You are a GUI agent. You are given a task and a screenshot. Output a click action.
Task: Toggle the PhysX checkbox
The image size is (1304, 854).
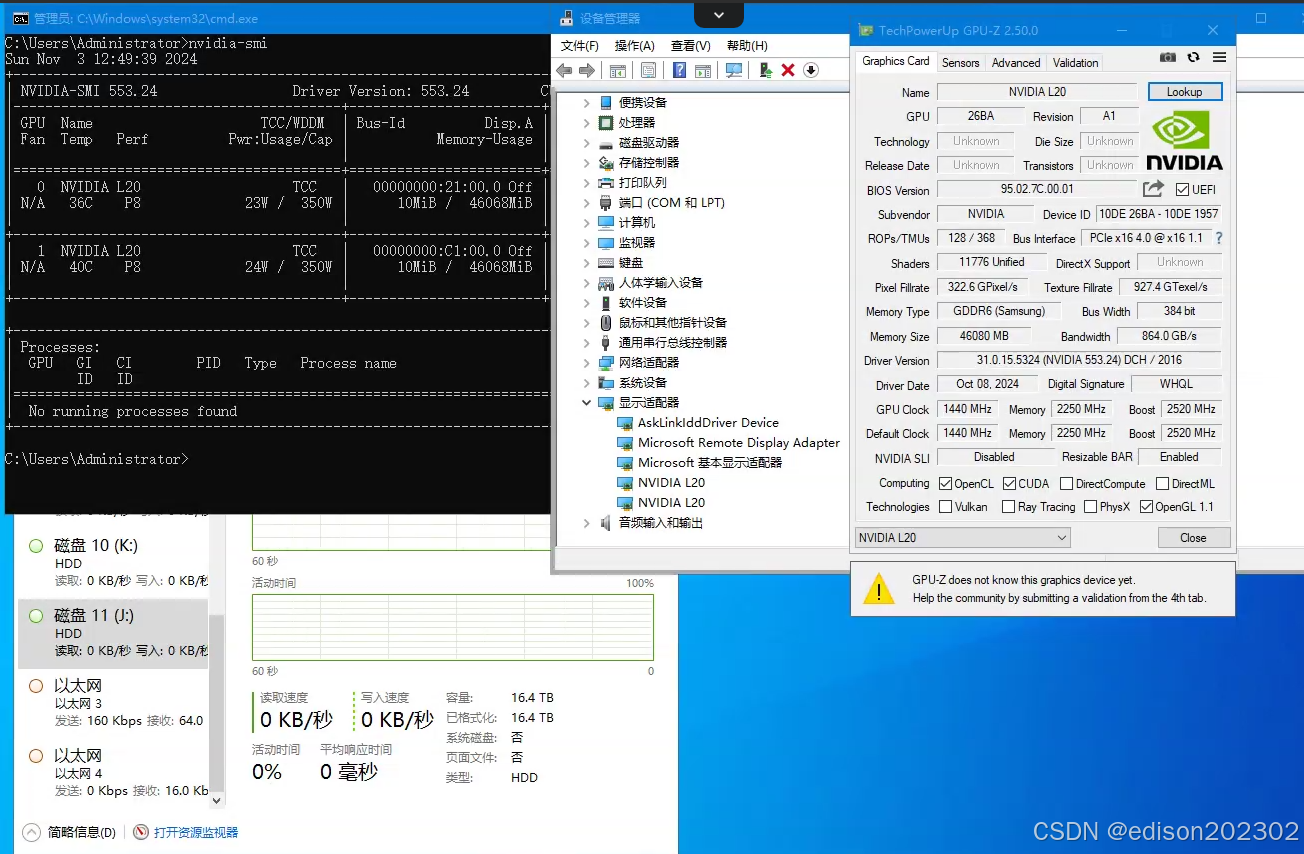1090,507
